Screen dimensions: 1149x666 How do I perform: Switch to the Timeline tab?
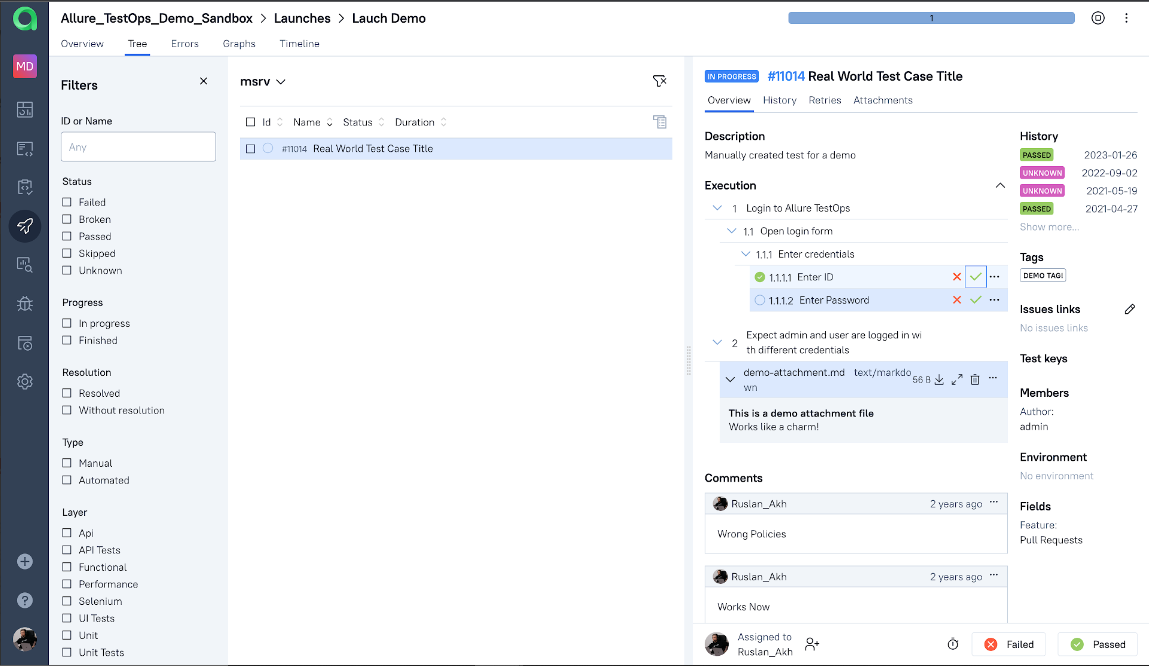pos(299,44)
